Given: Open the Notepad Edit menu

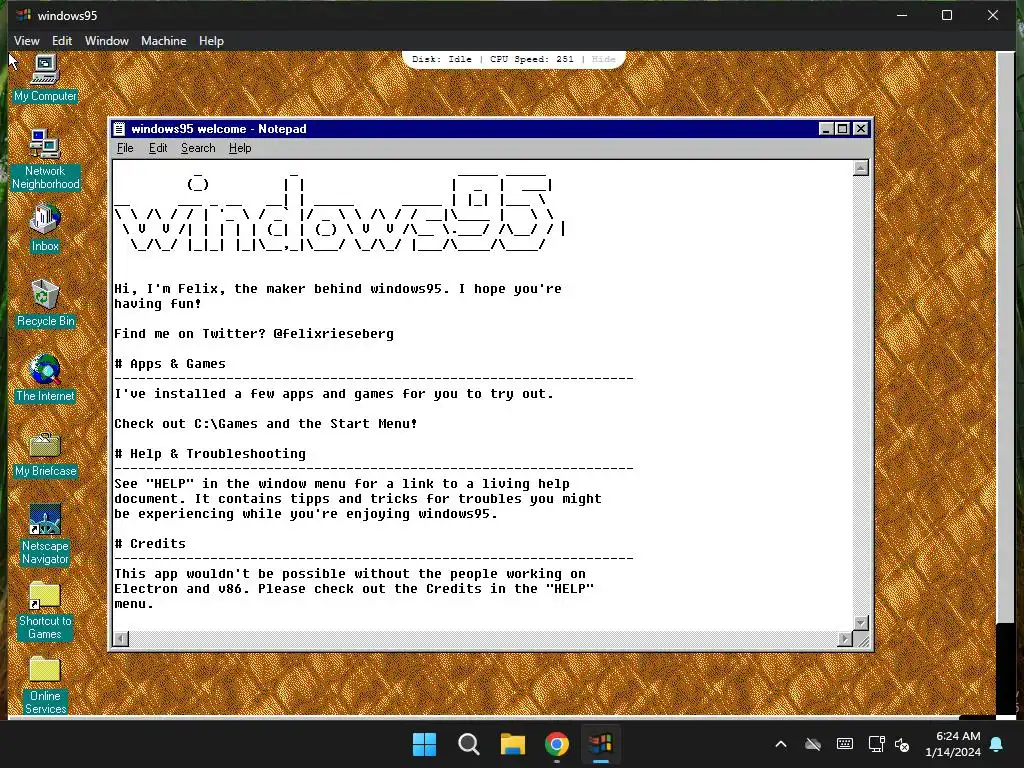Looking at the screenshot, I should (158, 148).
